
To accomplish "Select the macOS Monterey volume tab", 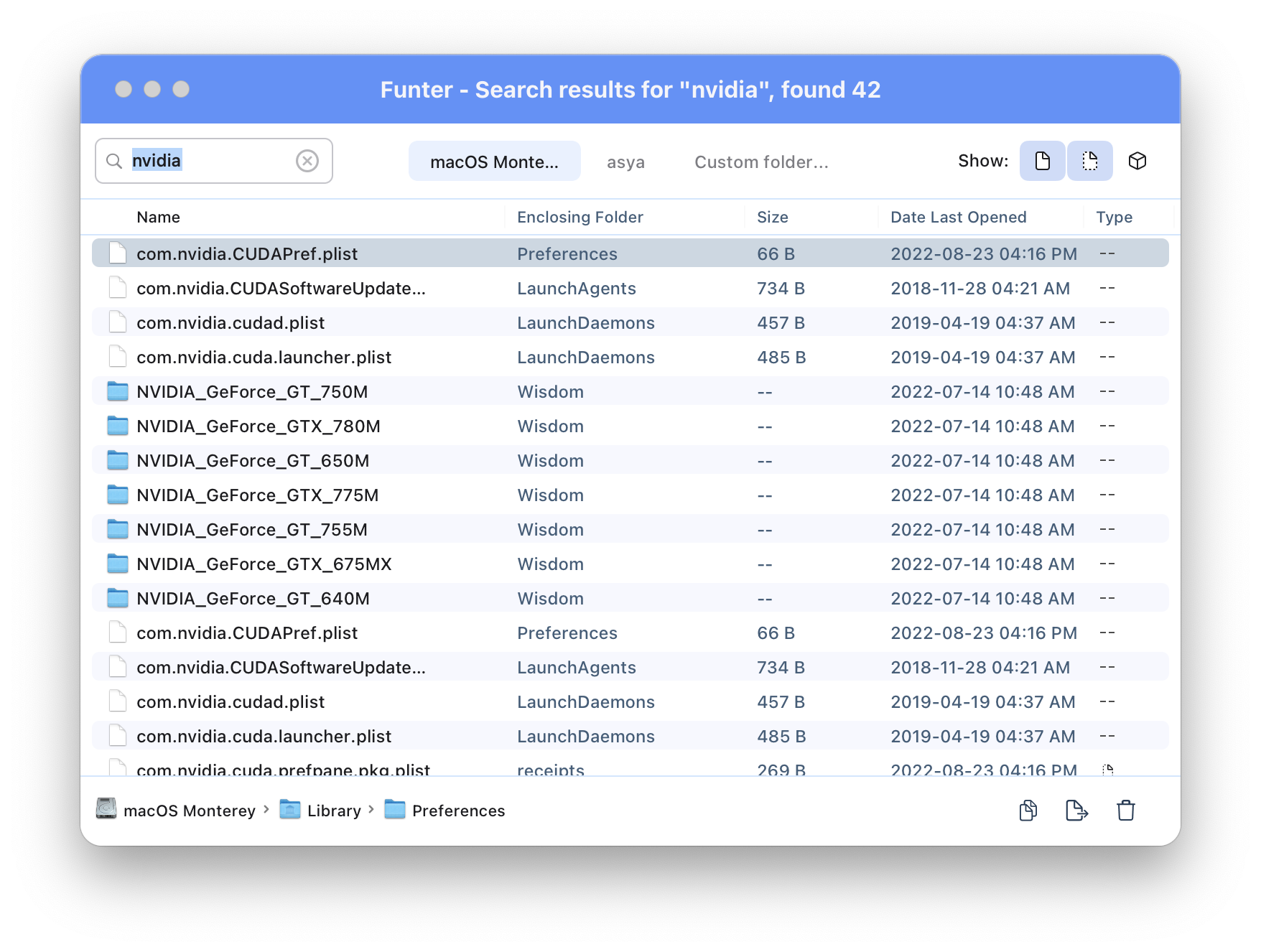I will pyautogui.click(x=494, y=162).
